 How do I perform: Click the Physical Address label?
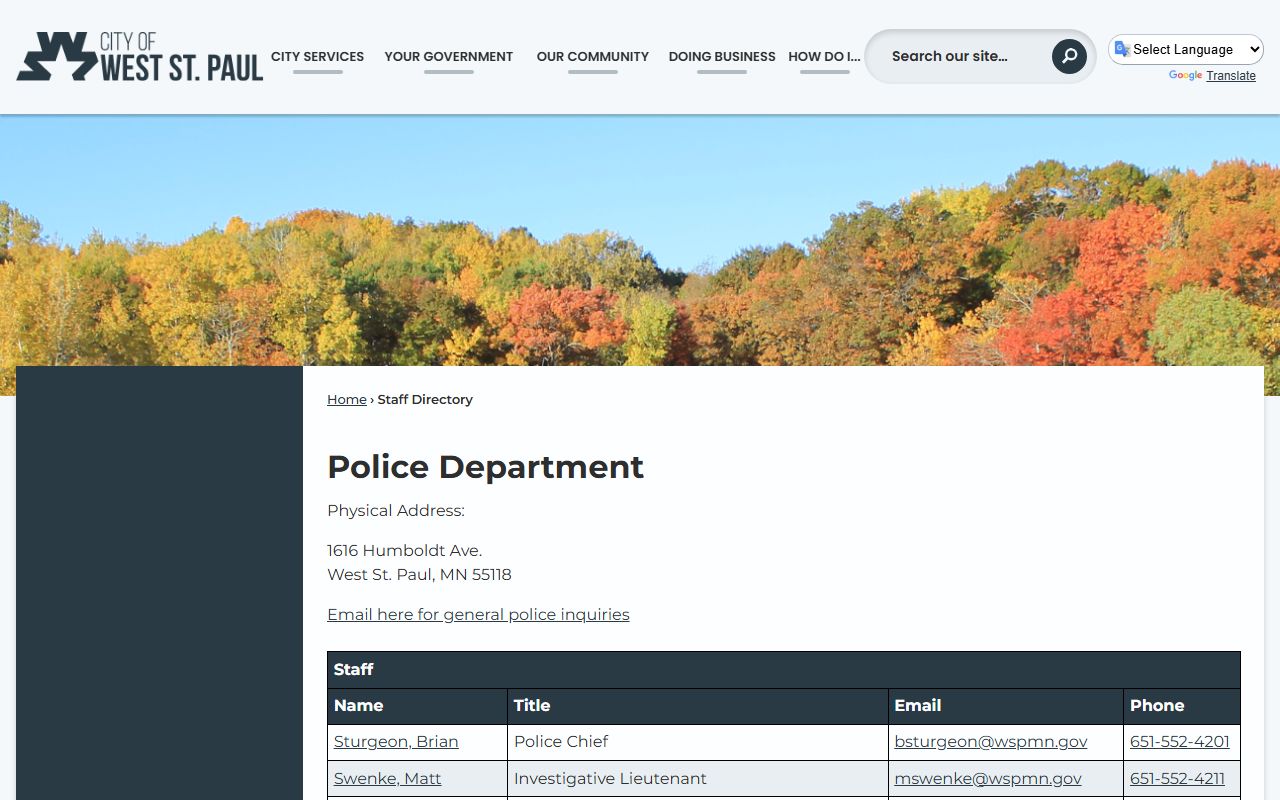pyautogui.click(x=396, y=511)
